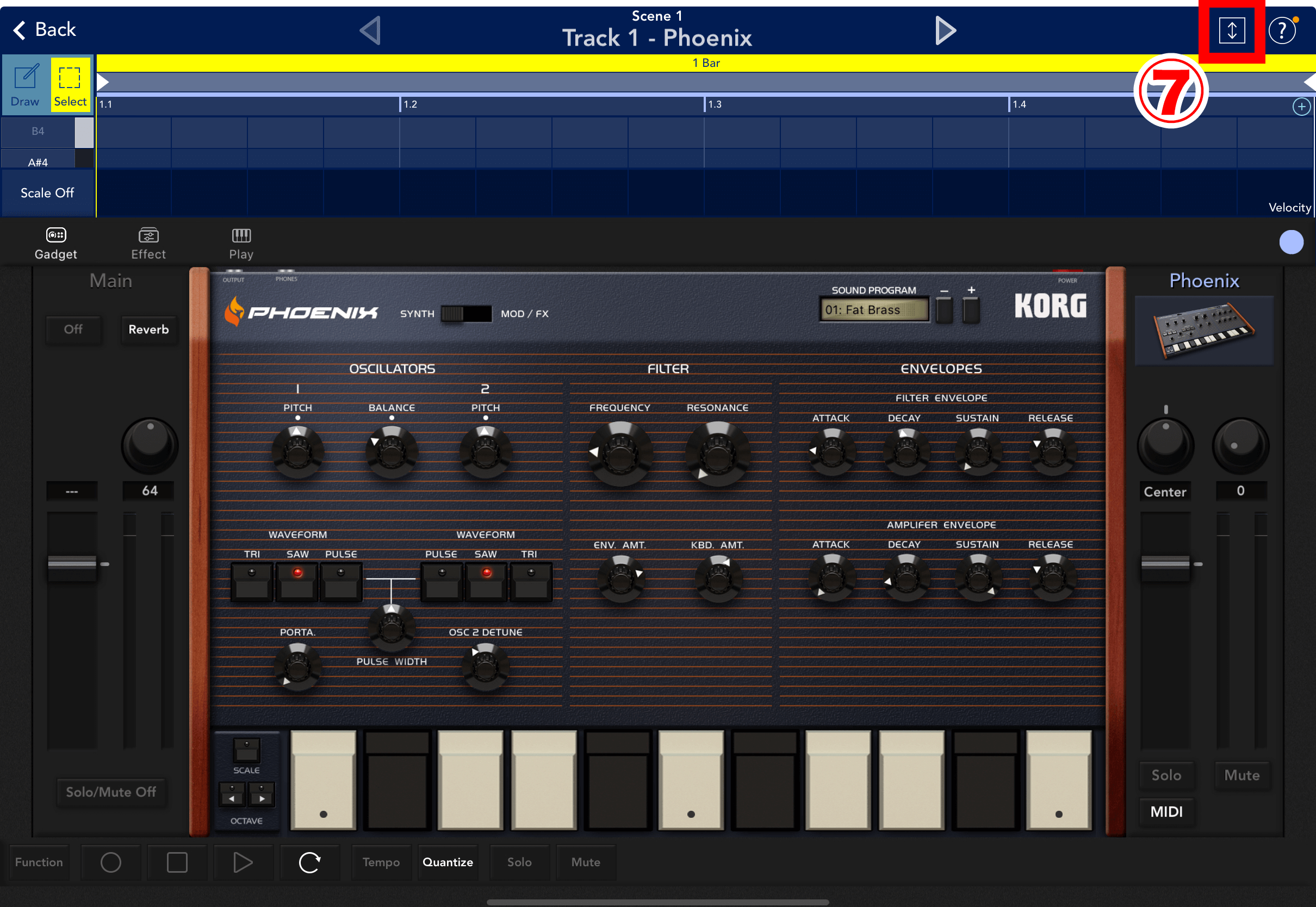Click the BALANCE knob
The width and height of the screenshot is (1316, 907).
pyautogui.click(x=392, y=453)
